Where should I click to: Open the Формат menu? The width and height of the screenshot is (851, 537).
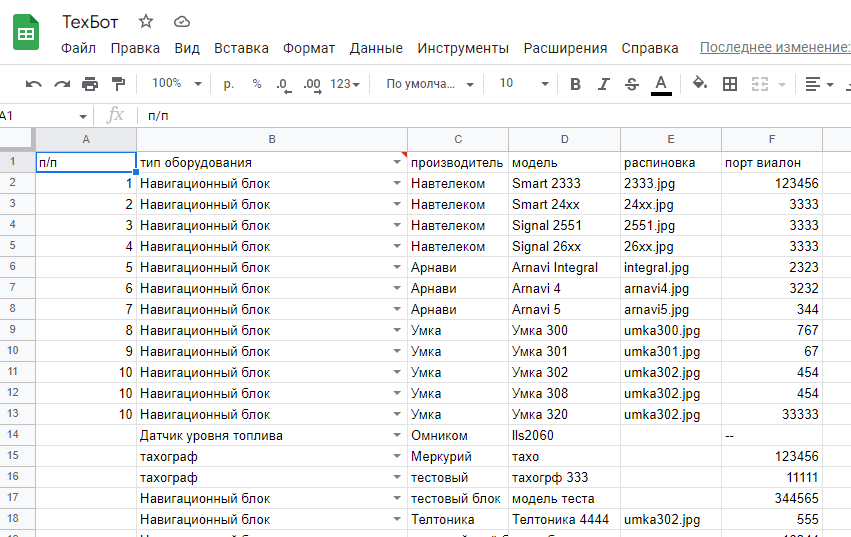tap(309, 48)
